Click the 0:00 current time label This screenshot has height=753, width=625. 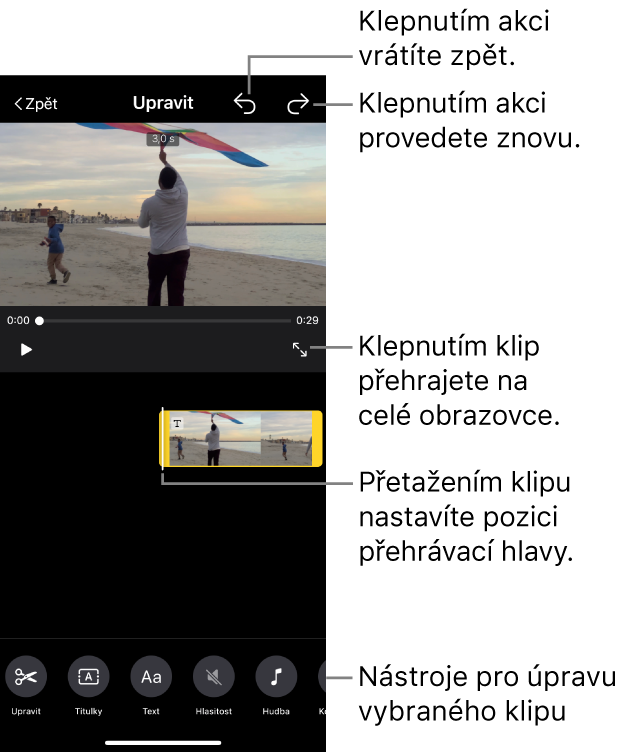pos(18,320)
